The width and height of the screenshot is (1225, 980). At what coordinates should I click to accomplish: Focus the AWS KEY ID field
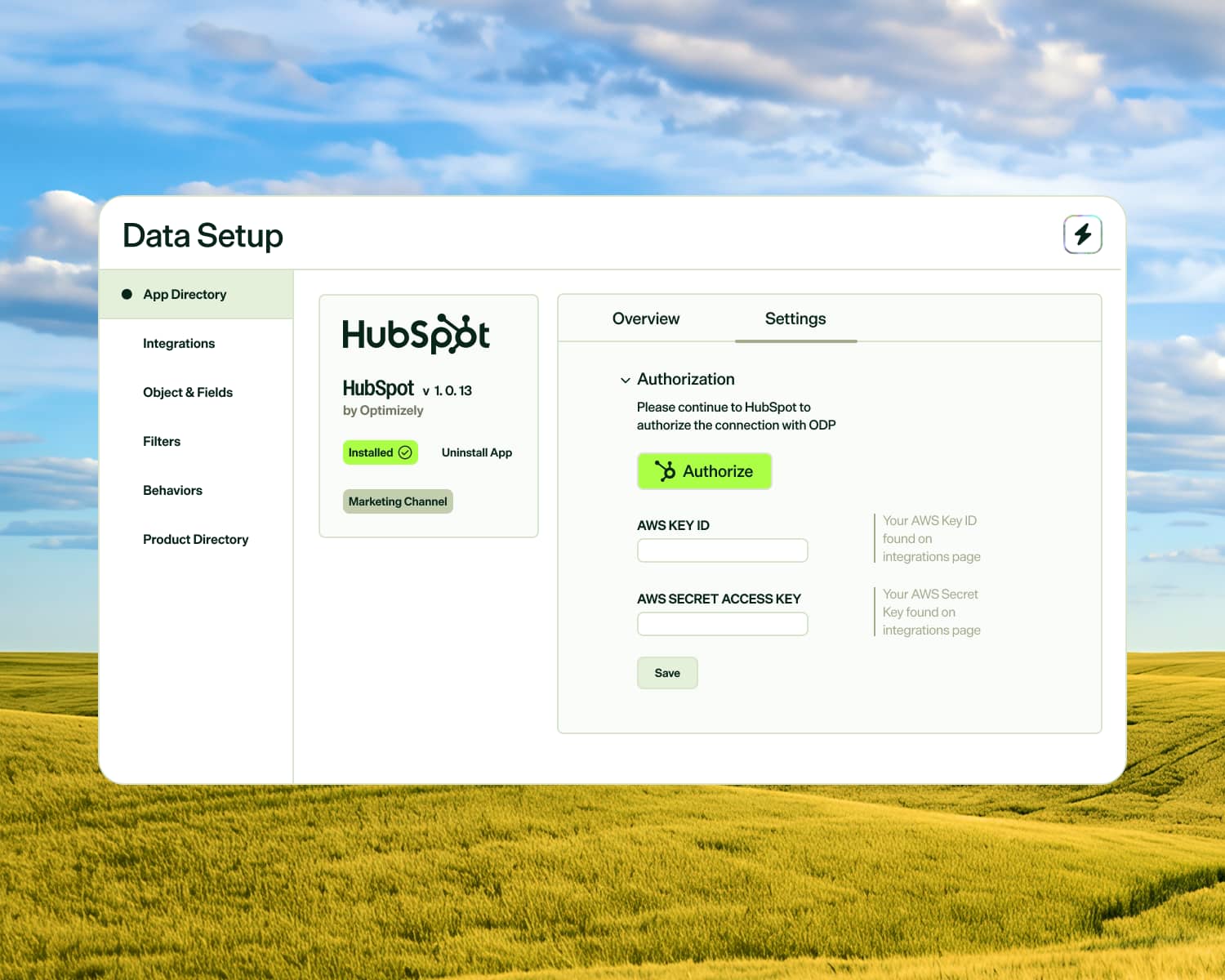click(723, 550)
